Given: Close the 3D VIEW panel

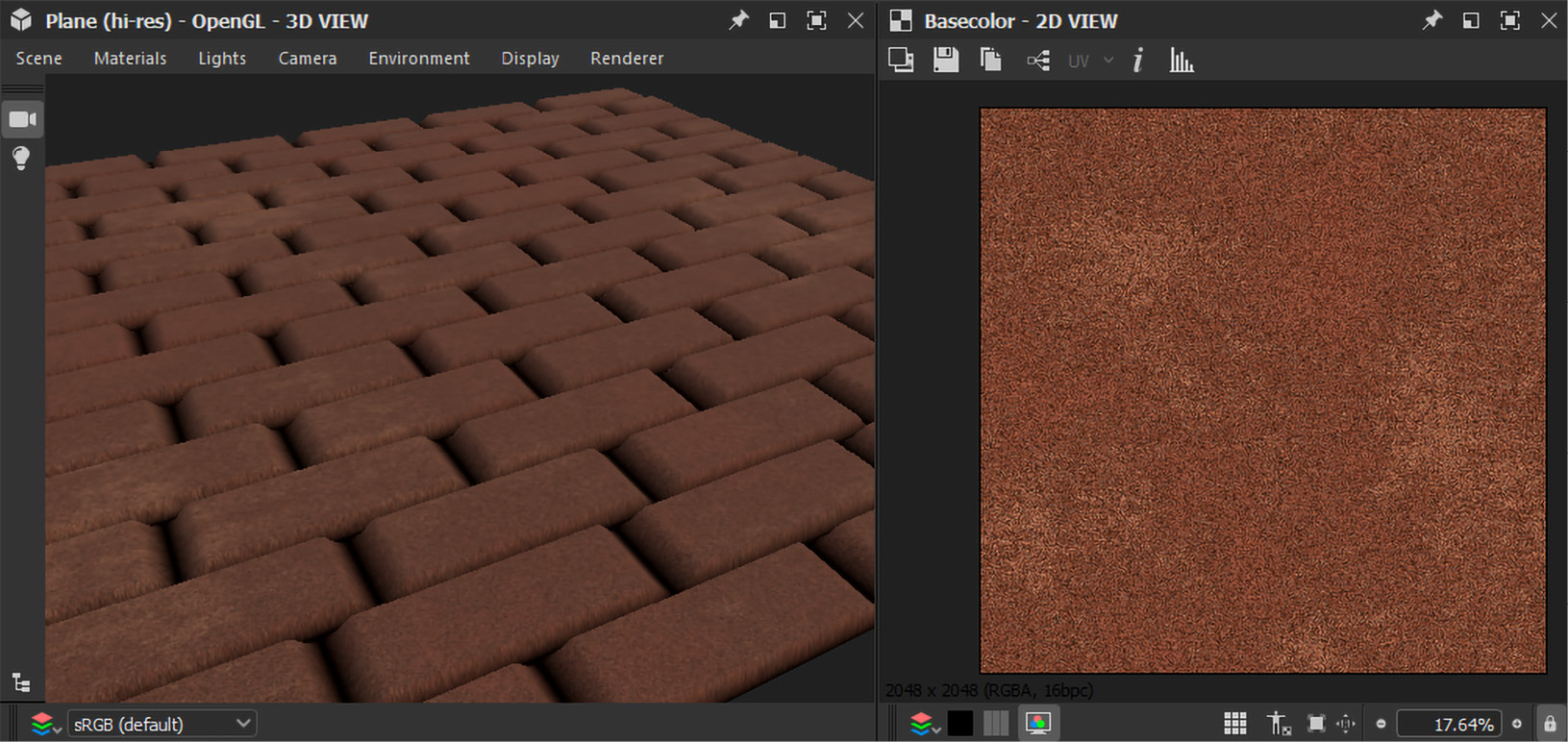Looking at the screenshot, I should click(856, 20).
